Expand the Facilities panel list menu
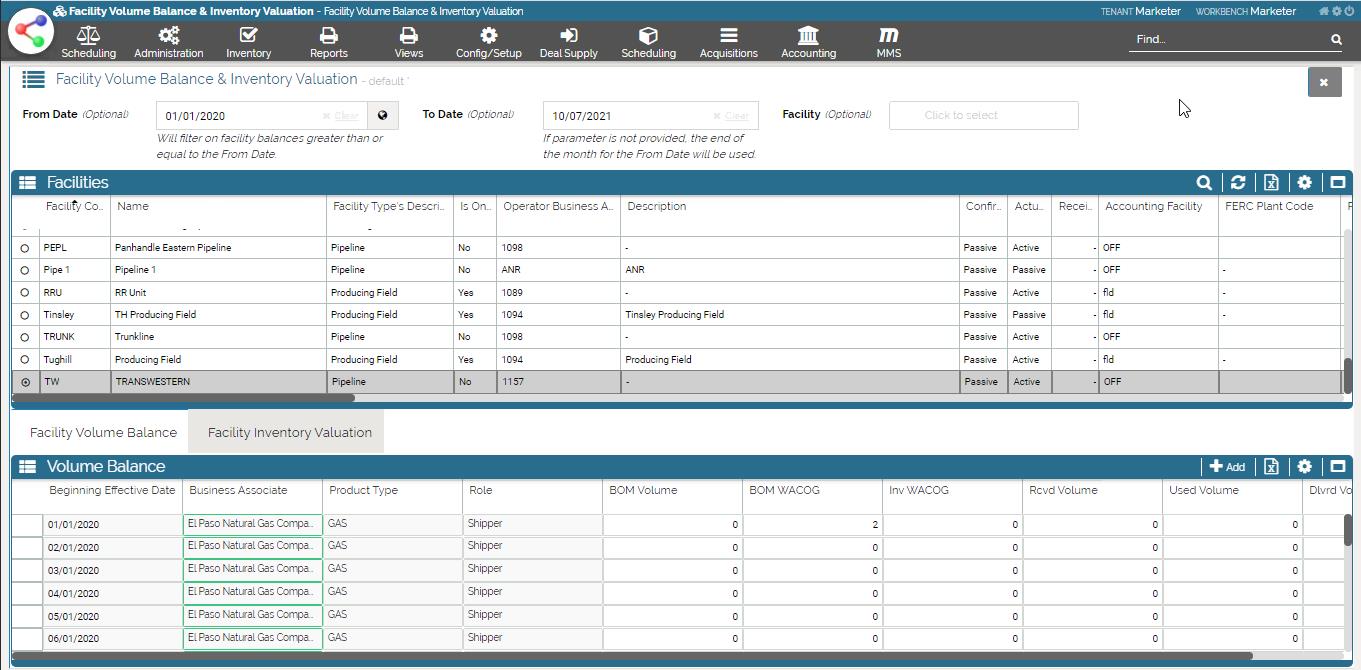The image size is (1361, 670). (27, 183)
